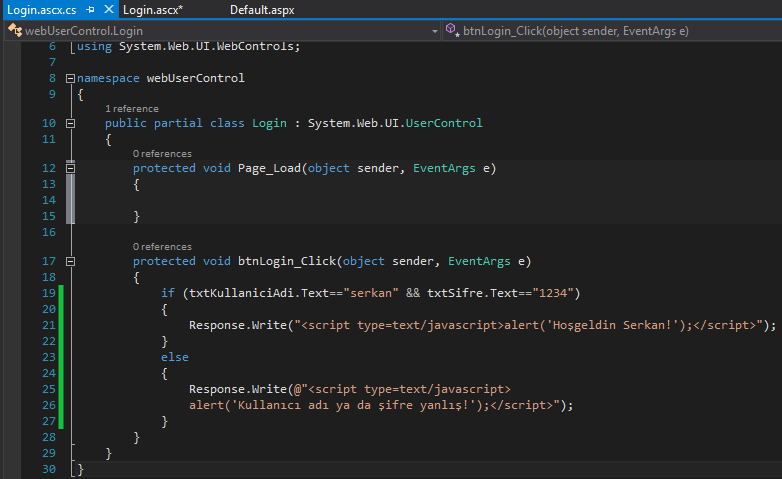The image size is (782, 479).
Task: Collapse the btnLogin_Click method block
Action: click(70, 261)
